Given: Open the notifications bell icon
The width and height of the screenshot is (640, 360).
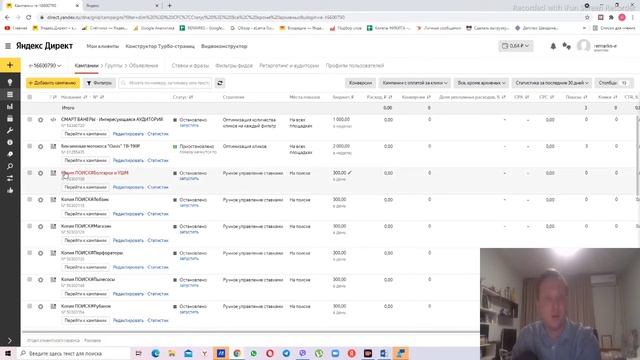Looking at the screenshot, I should [553, 46].
